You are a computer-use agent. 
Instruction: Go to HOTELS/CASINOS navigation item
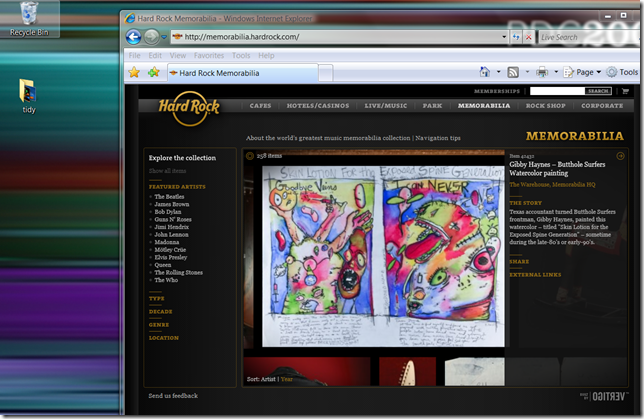pos(318,106)
